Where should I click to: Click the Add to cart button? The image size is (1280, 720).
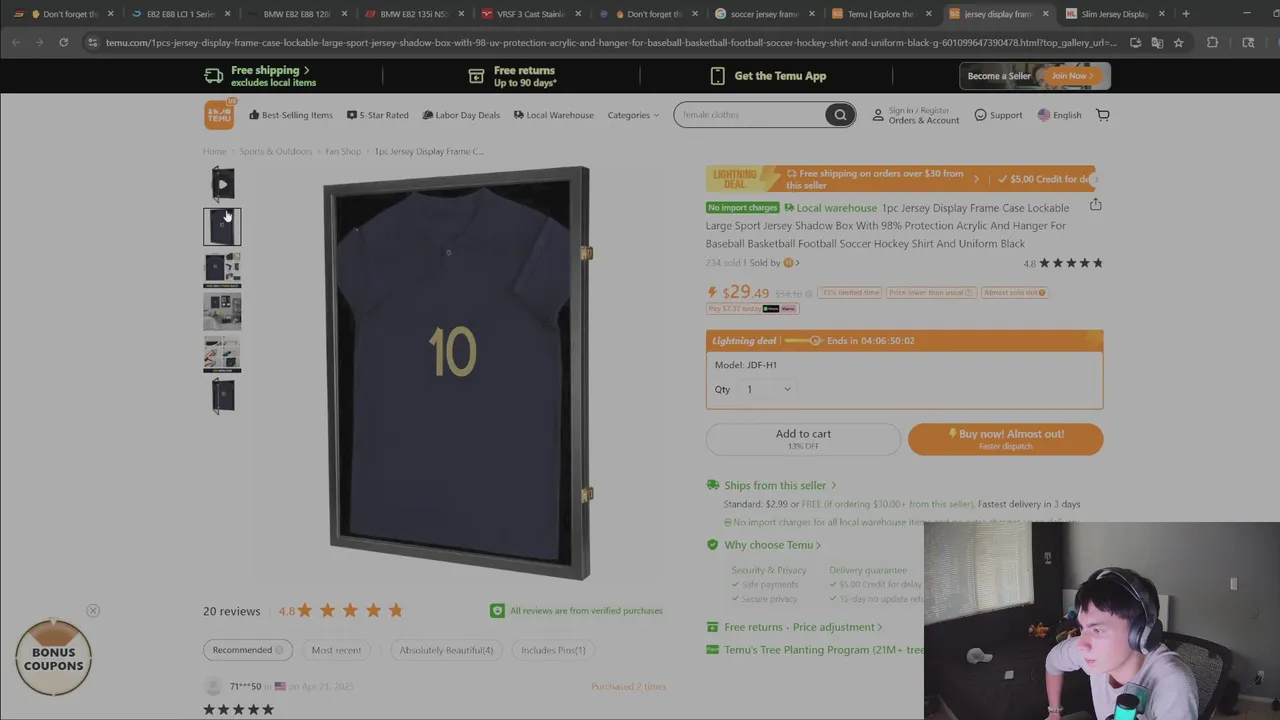pos(803,439)
